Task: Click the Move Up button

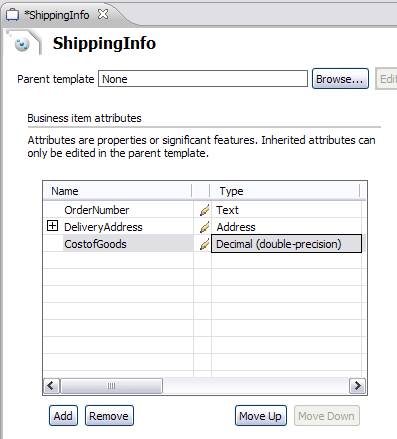Action: coord(260,416)
